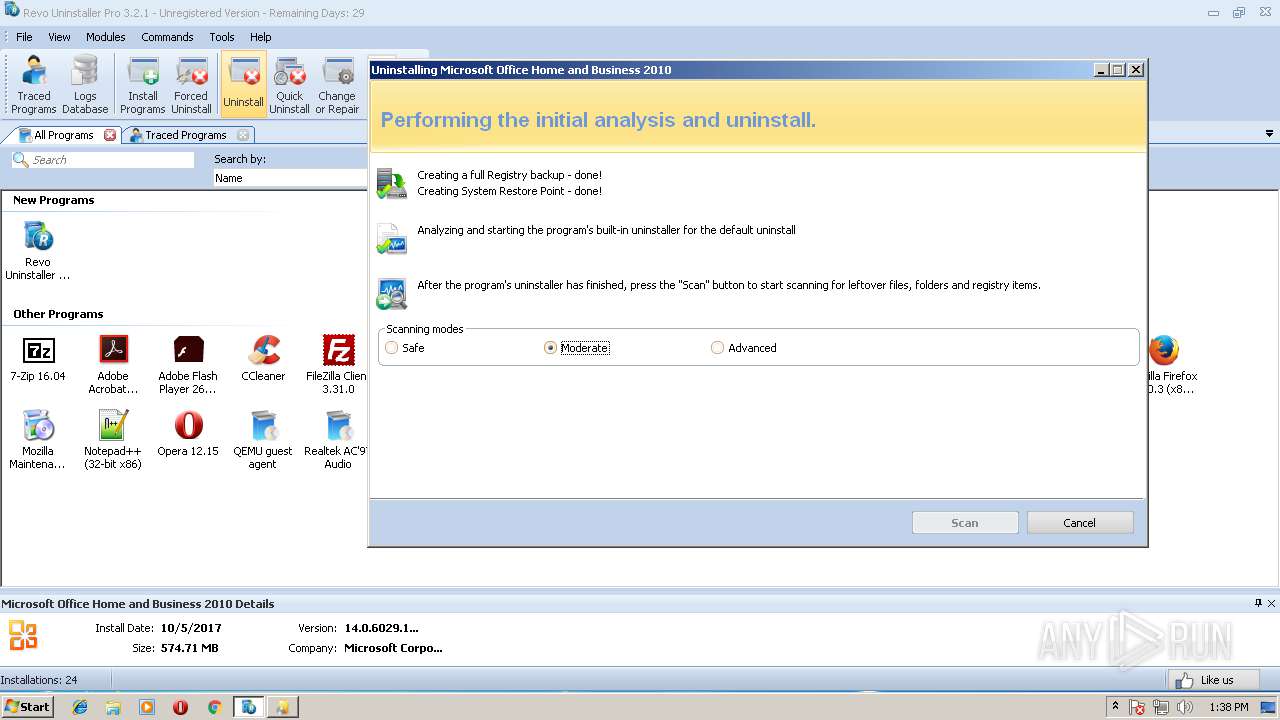
Task: Open Traced Programs toolbar module
Action: pyautogui.click(x=34, y=85)
